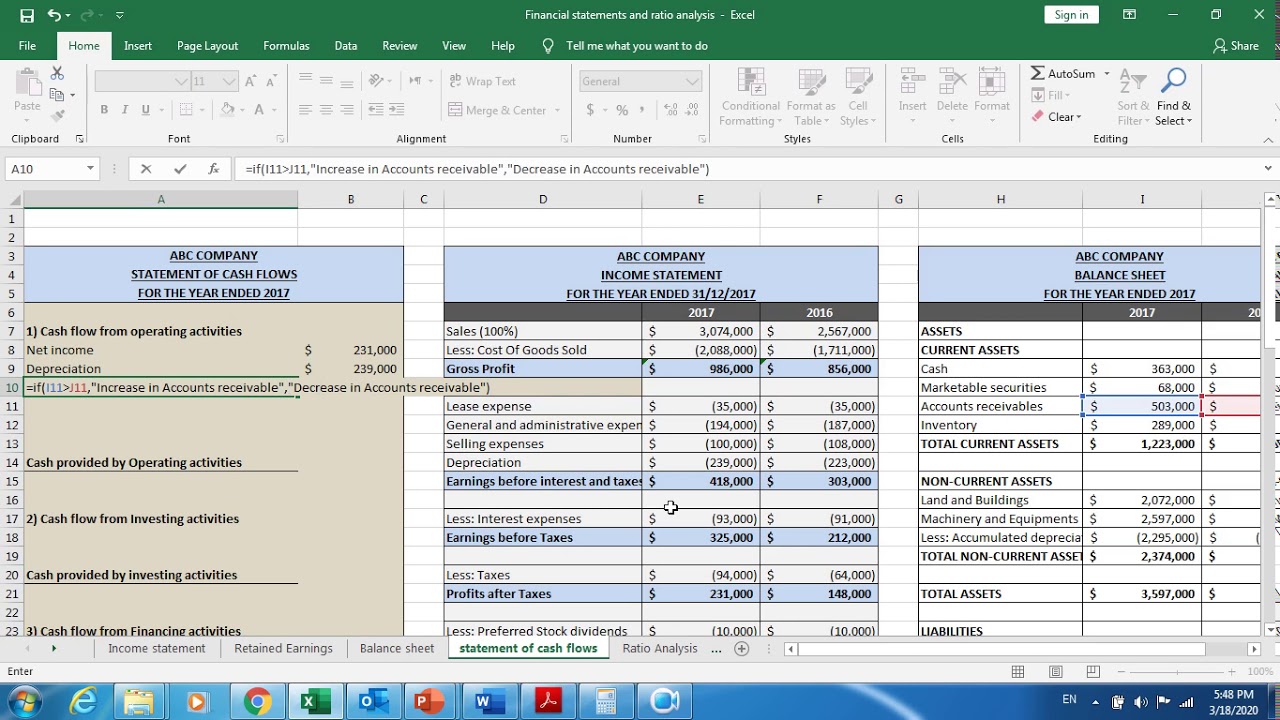Open Insert Function fx dialog
Viewport: 1280px width, 720px height.
click(x=213, y=169)
